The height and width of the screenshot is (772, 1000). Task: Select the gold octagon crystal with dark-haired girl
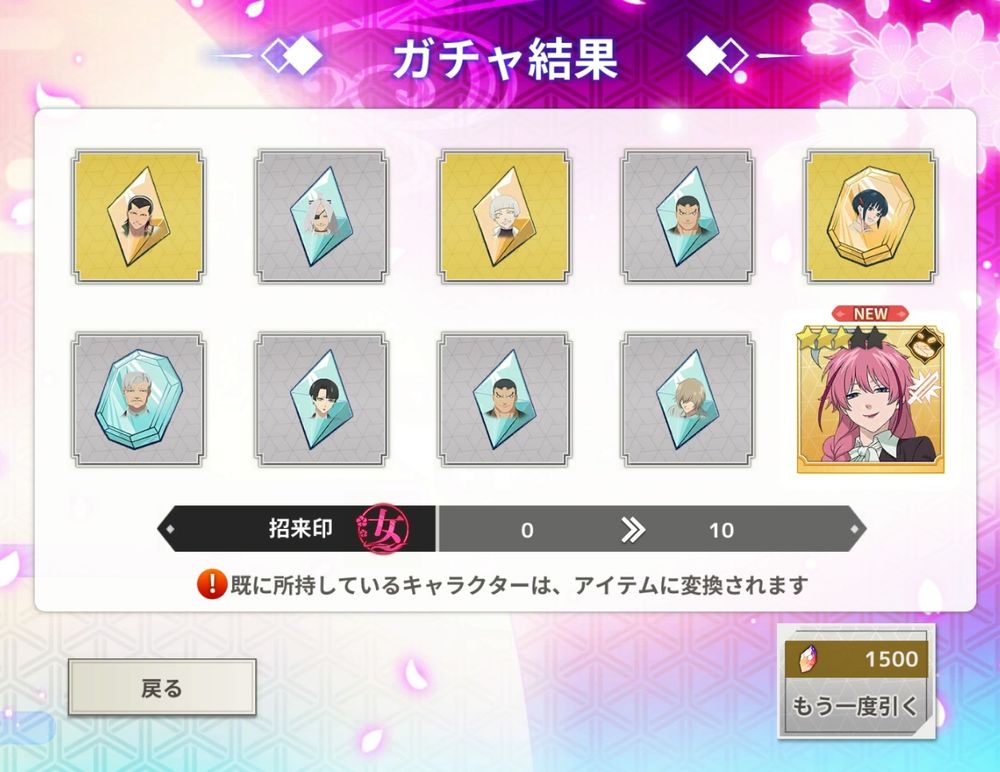tap(871, 217)
